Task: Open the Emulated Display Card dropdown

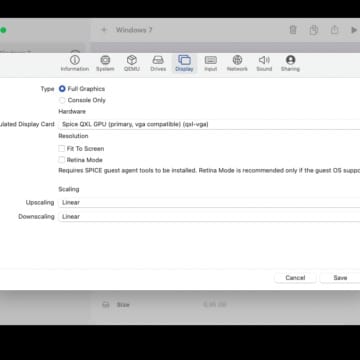Action: (209, 124)
